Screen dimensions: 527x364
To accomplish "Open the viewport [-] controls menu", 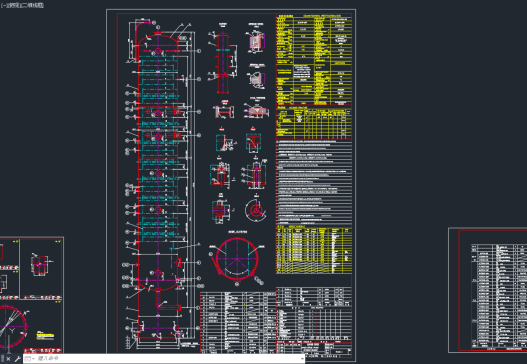I will click(3, 5).
